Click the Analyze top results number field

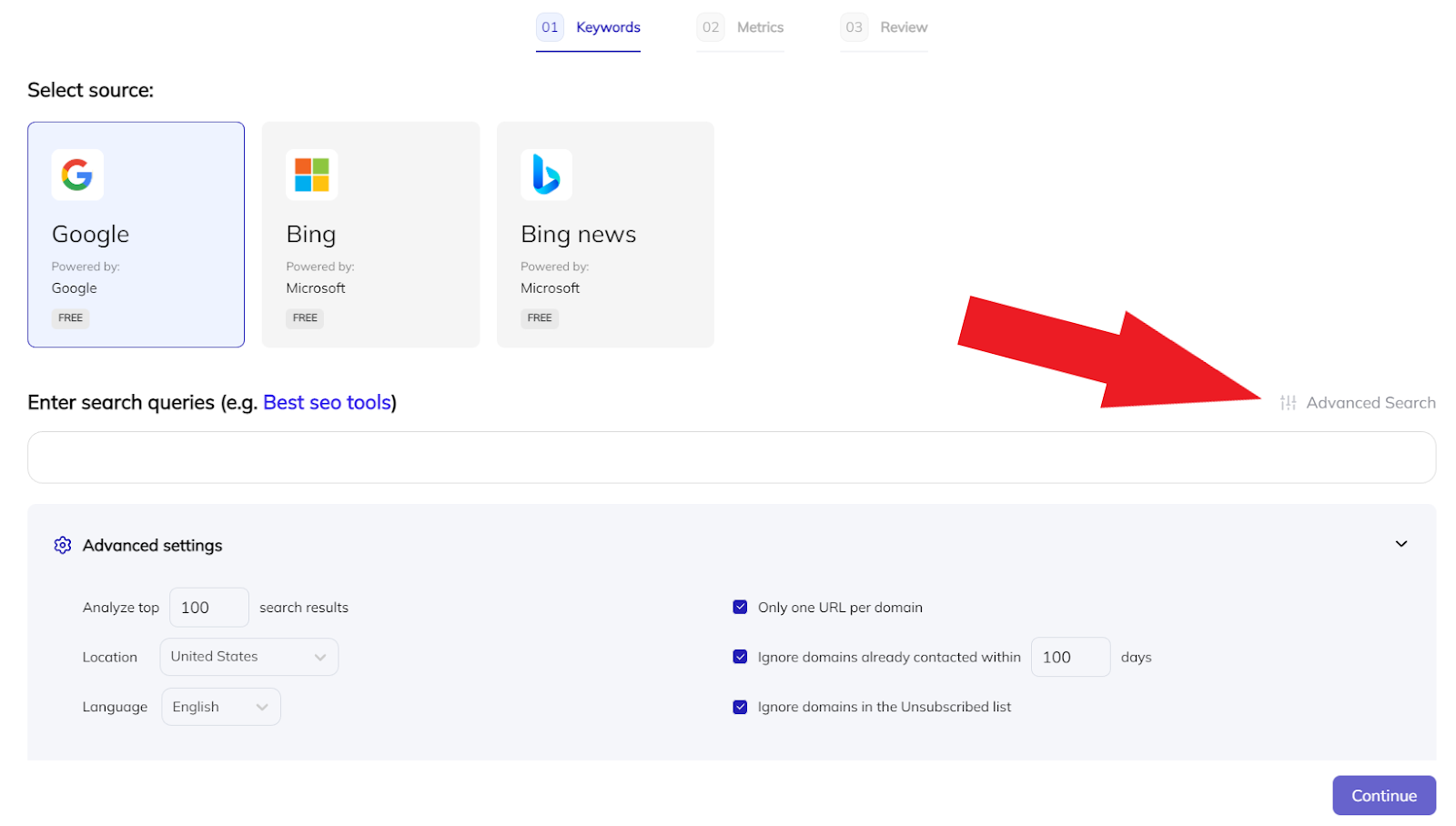(209, 607)
